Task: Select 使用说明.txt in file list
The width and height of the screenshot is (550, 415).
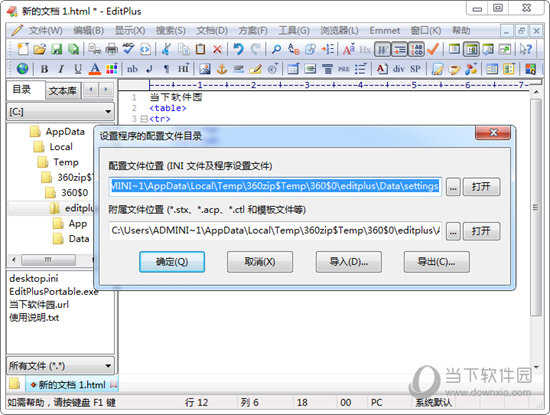Action: 34,317
